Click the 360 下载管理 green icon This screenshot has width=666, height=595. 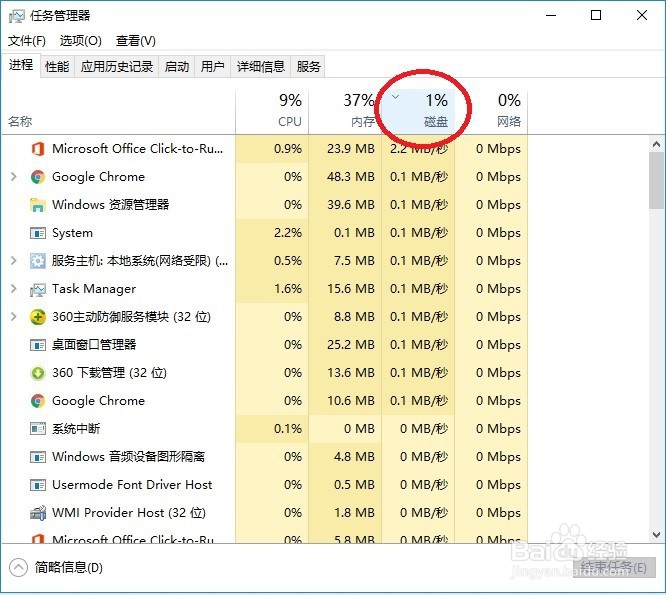(38, 373)
